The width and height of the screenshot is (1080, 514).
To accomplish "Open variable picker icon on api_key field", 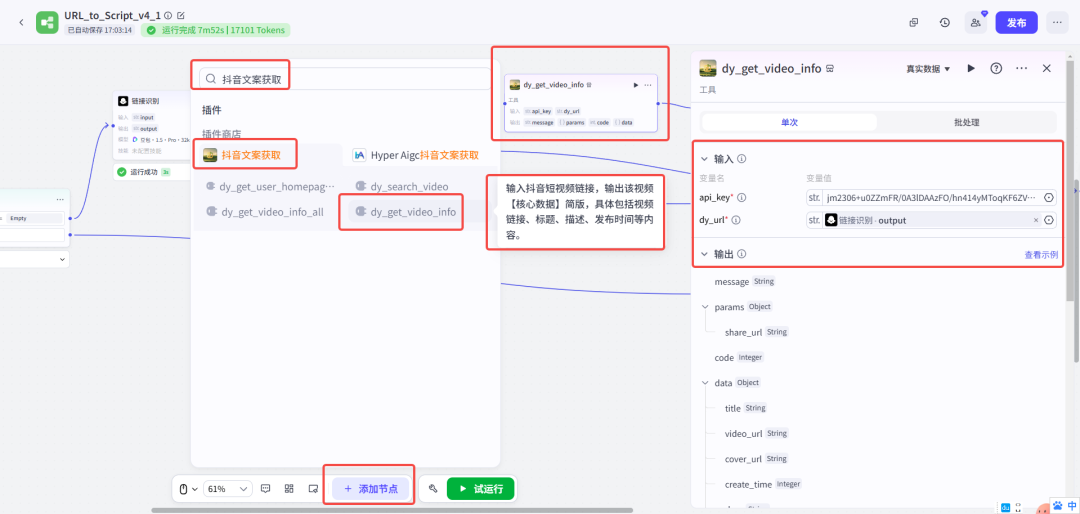I will click(1049, 198).
